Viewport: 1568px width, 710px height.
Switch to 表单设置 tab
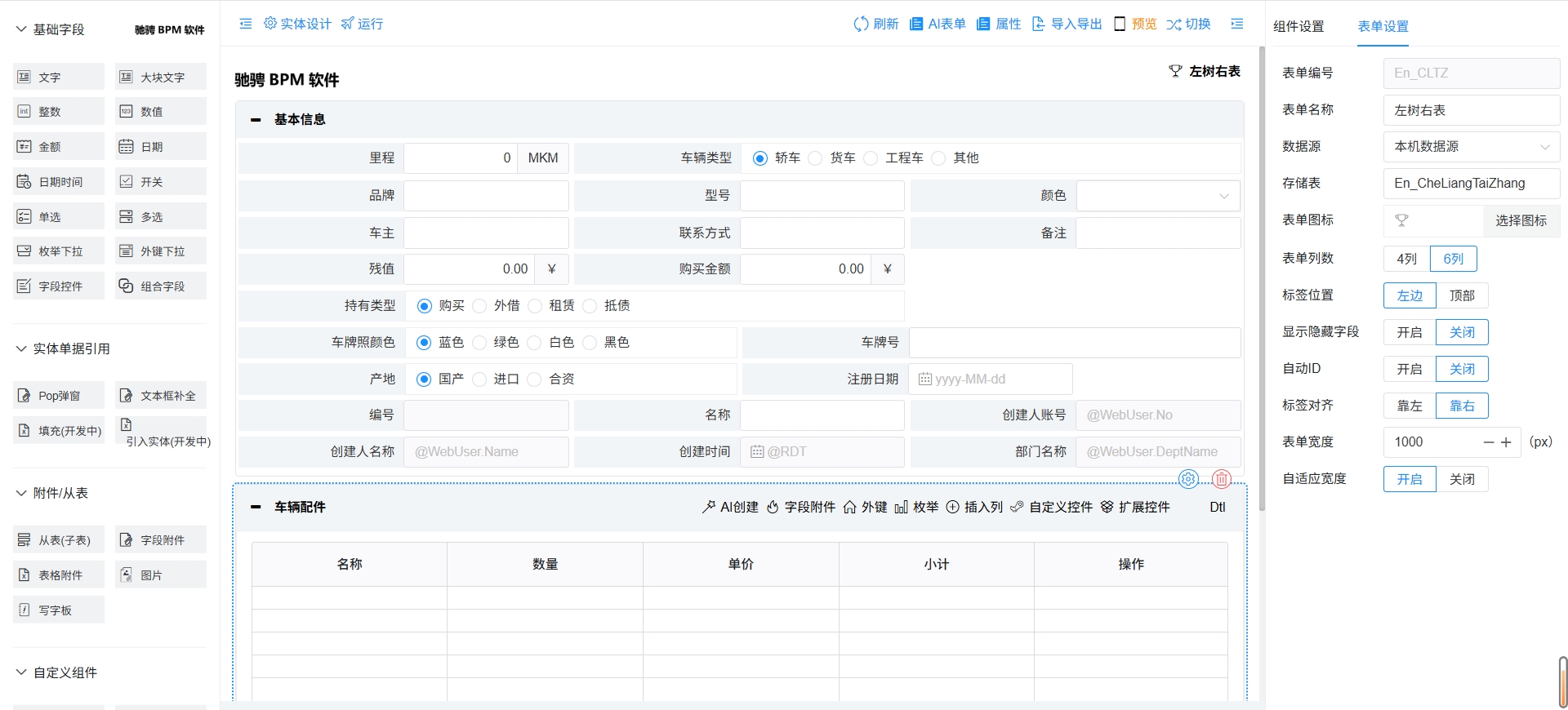click(1383, 26)
